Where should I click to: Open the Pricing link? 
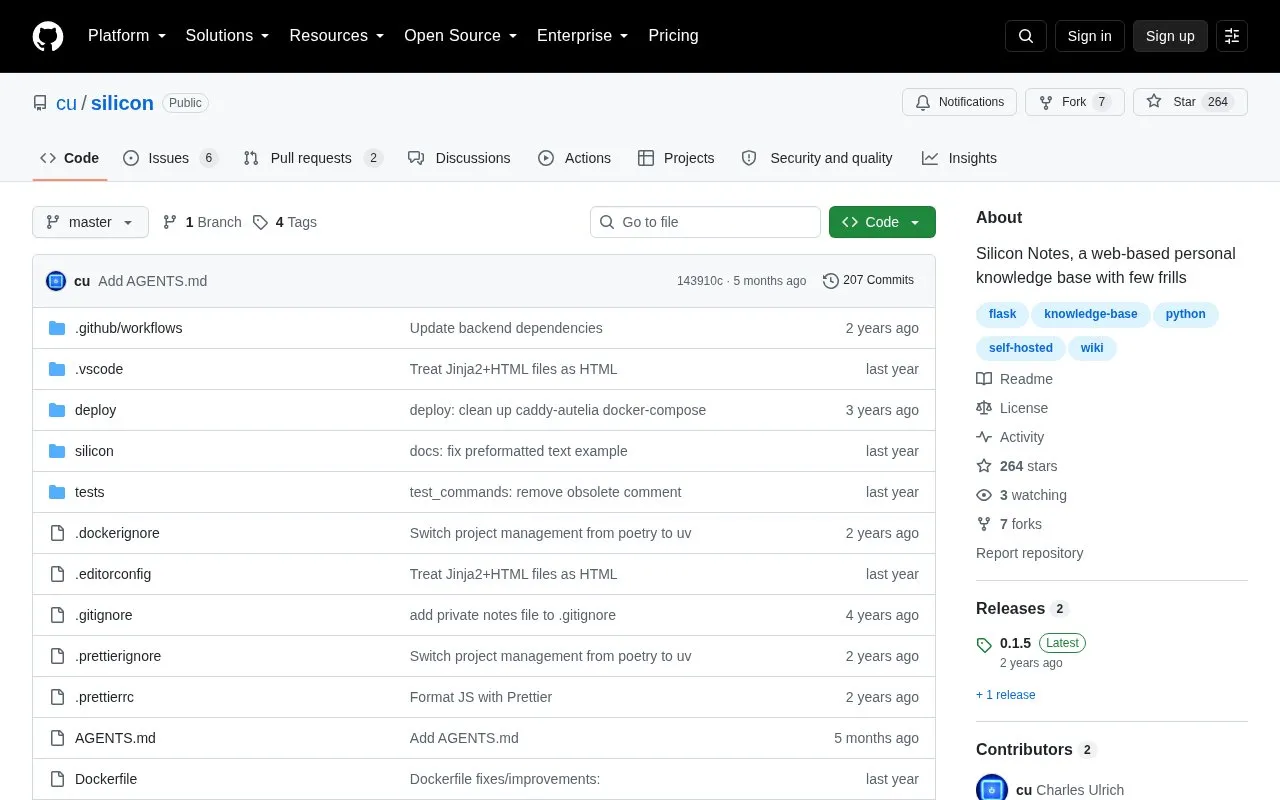(673, 36)
